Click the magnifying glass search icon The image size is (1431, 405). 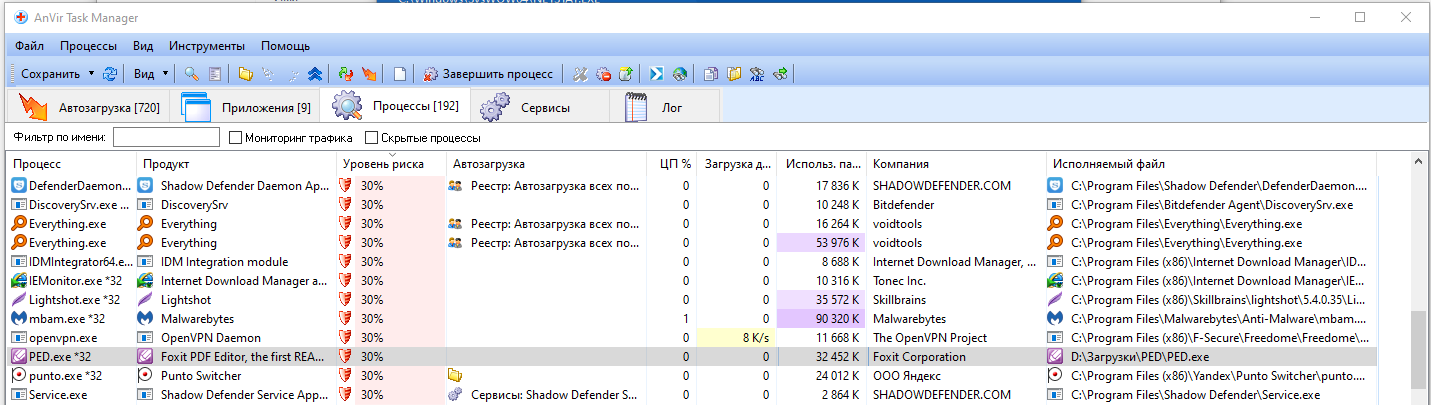pos(190,74)
